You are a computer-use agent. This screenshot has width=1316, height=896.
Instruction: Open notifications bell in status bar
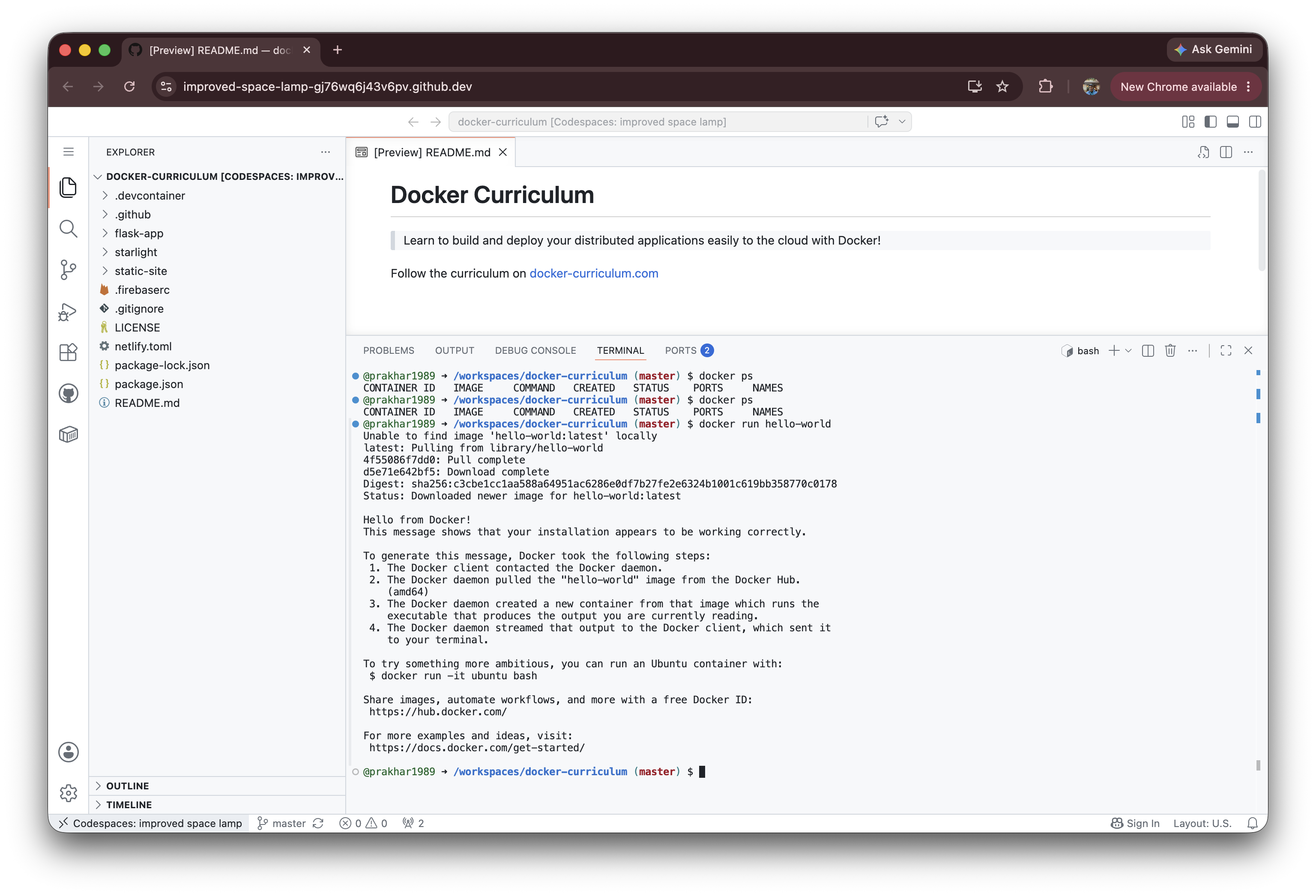tap(1252, 824)
